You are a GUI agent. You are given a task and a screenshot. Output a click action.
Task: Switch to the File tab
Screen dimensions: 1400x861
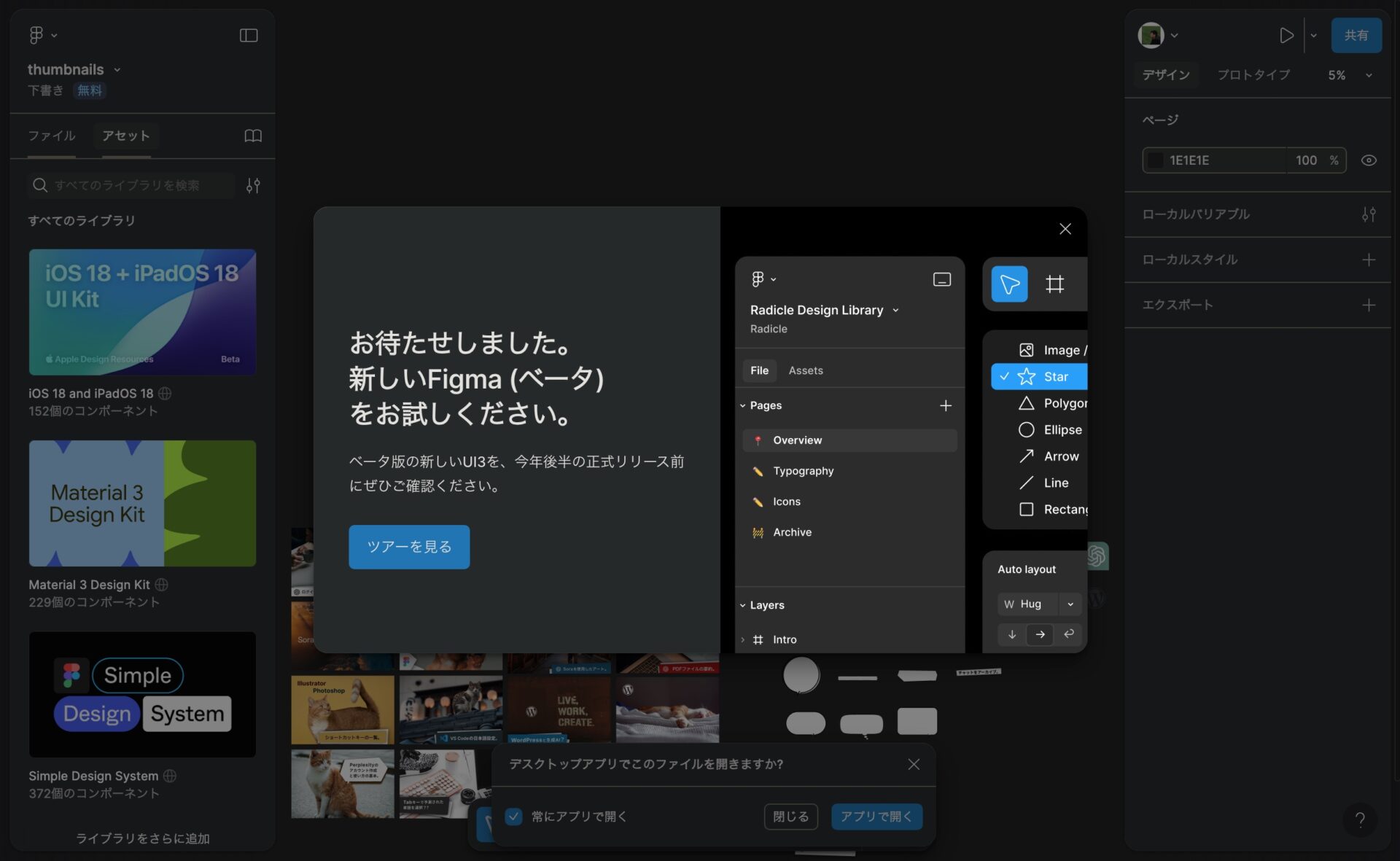click(759, 370)
